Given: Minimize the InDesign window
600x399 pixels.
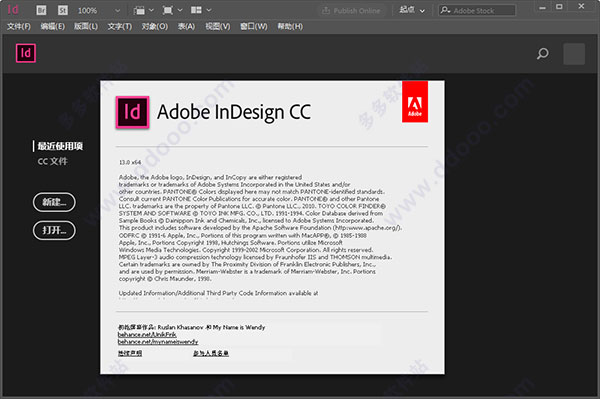Looking at the screenshot, I should [542, 7].
